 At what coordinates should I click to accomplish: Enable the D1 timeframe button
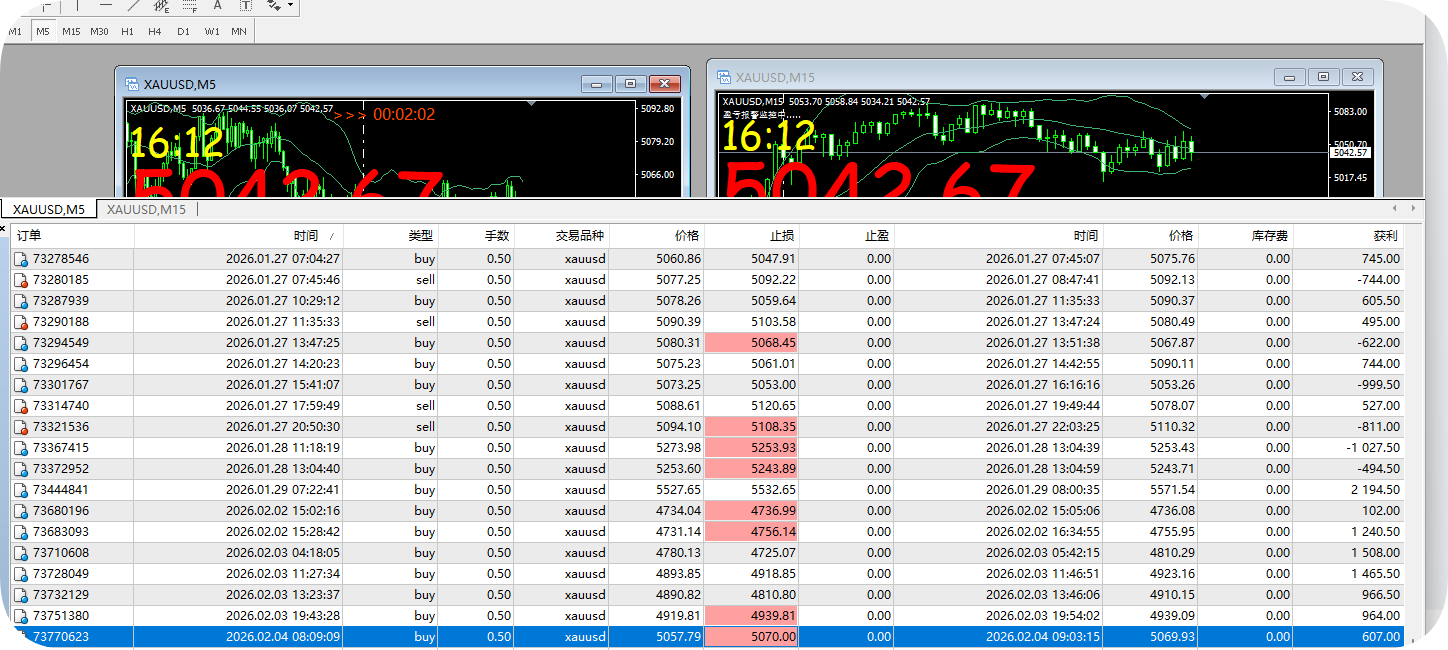click(183, 31)
